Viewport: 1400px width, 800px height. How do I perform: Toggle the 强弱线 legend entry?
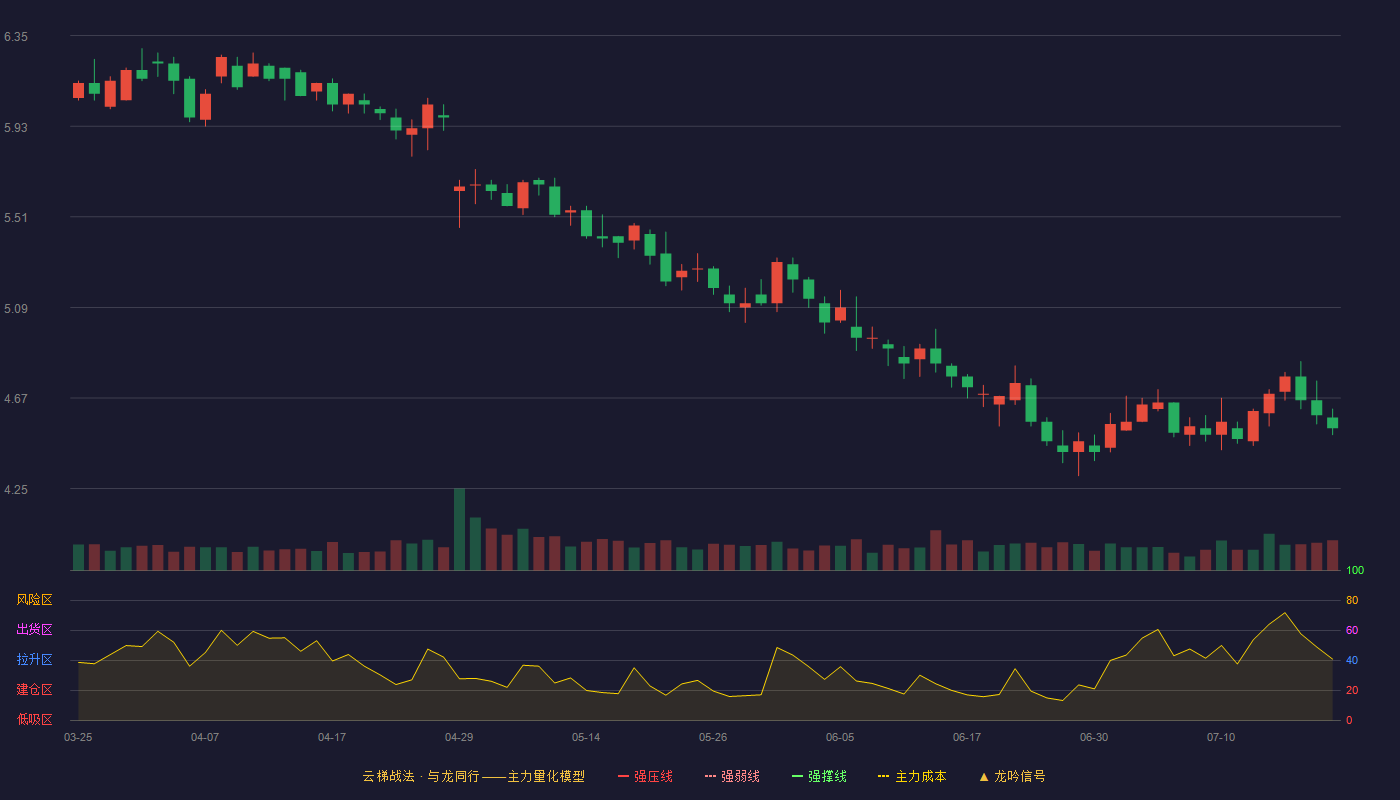[732, 776]
